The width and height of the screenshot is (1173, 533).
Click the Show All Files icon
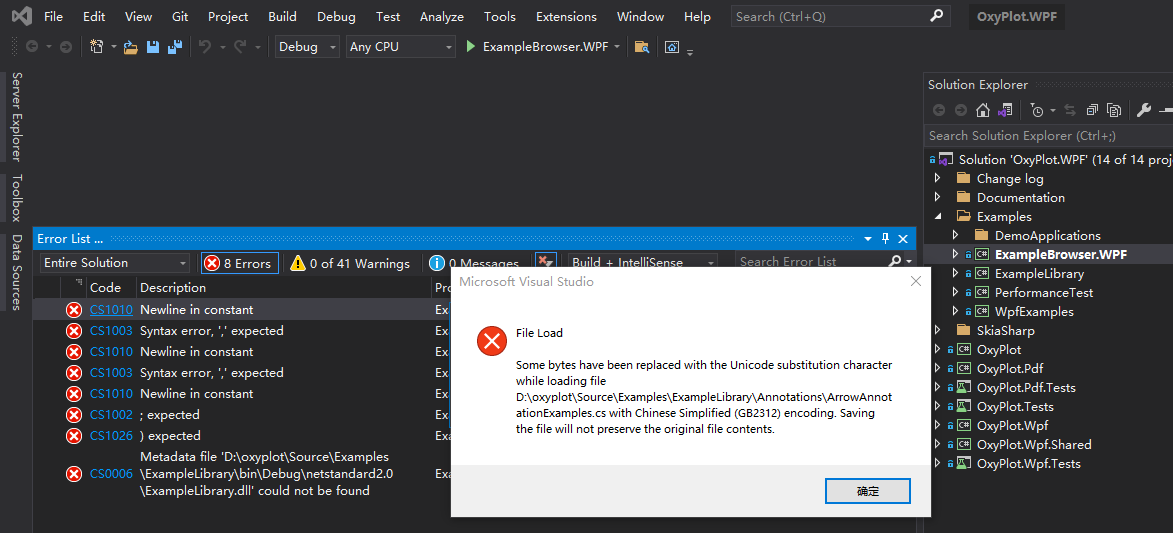point(1114,111)
